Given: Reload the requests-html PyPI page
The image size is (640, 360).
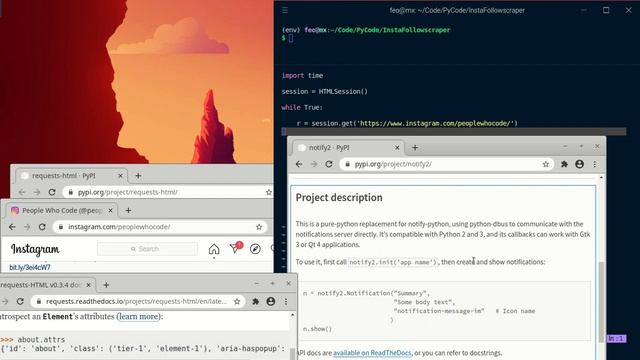Looking at the screenshot, I should 52,192.
